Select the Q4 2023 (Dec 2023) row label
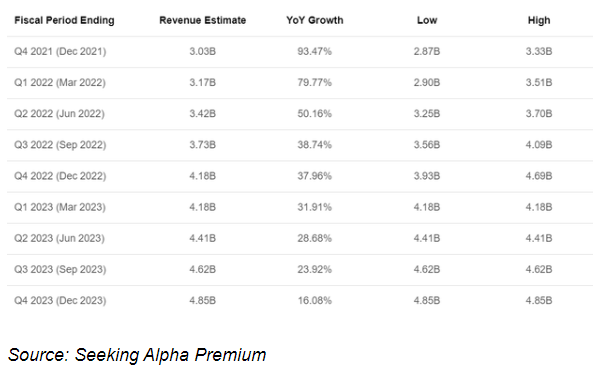The width and height of the screenshot is (593, 371). coord(60,301)
